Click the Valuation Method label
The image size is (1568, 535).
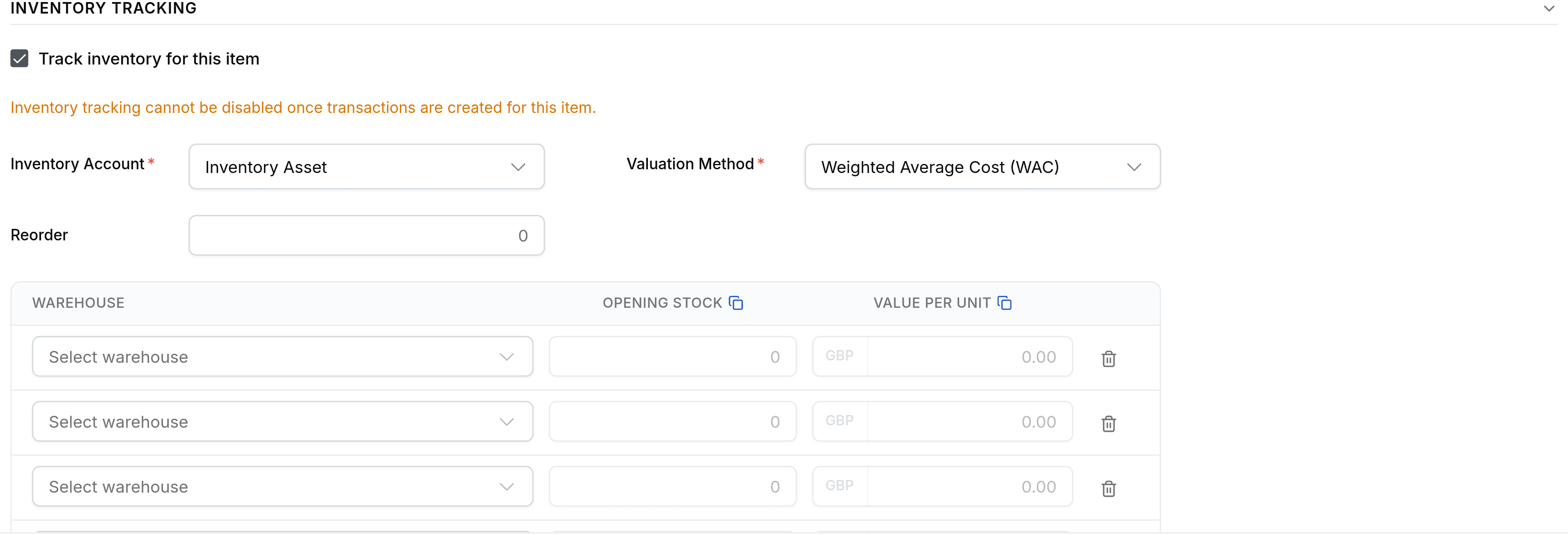click(x=690, y=164)
